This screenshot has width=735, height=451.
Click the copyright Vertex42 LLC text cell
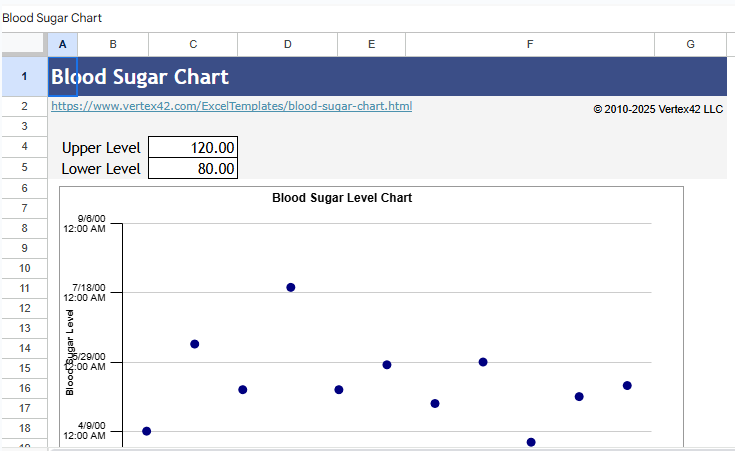tap(657, 109)
